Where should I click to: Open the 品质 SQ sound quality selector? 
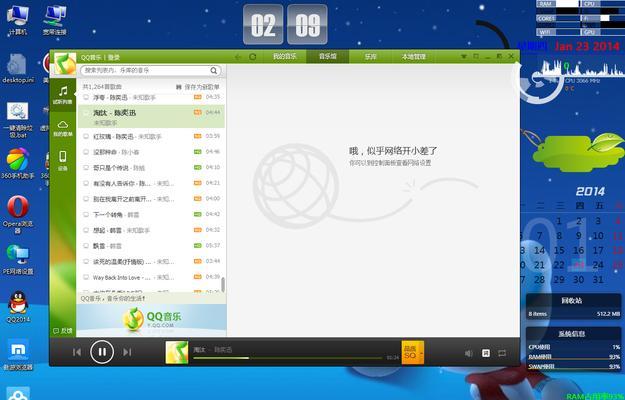[413, 352]
